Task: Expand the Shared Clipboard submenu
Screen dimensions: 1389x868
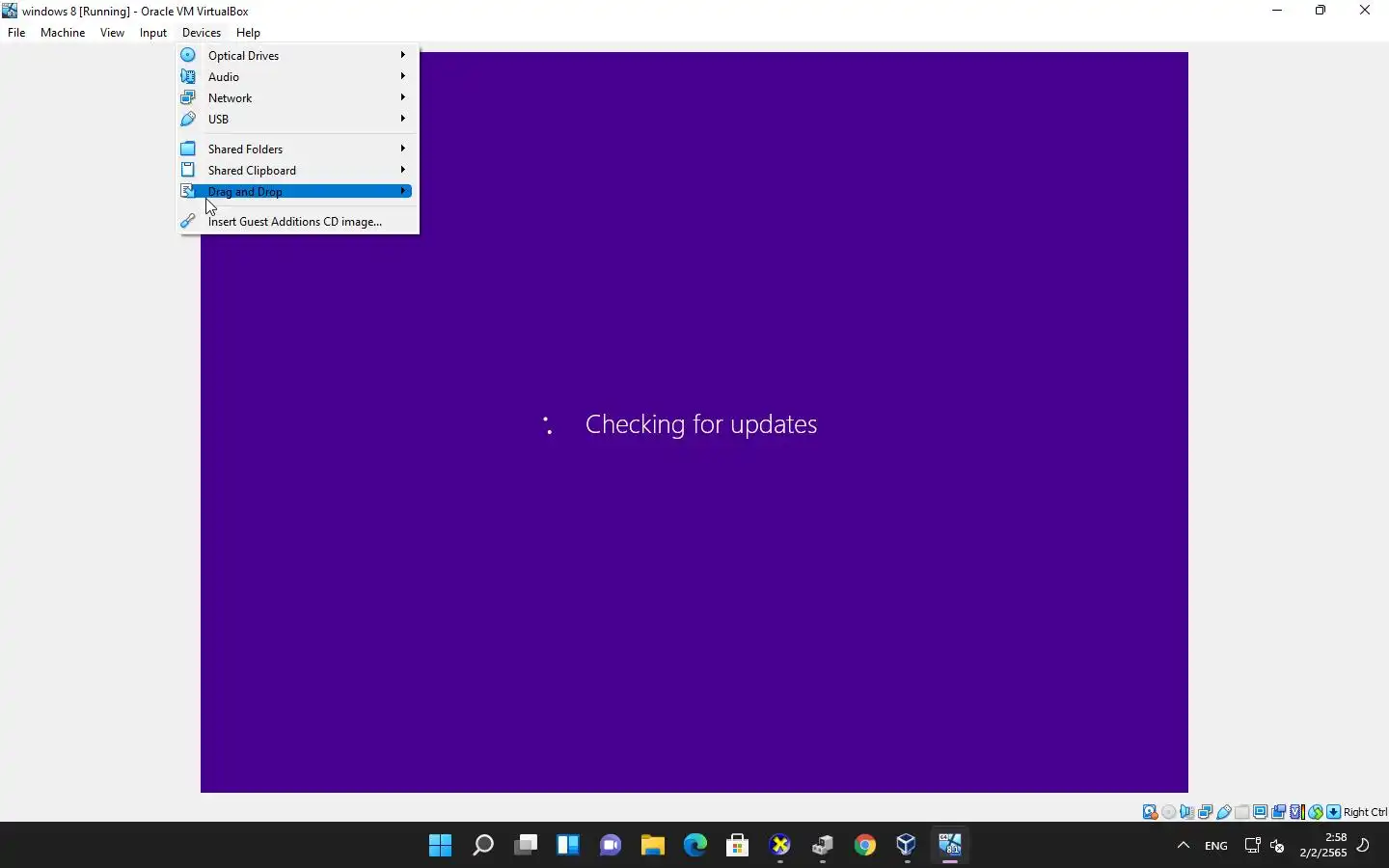Action: tap(299, 170)
